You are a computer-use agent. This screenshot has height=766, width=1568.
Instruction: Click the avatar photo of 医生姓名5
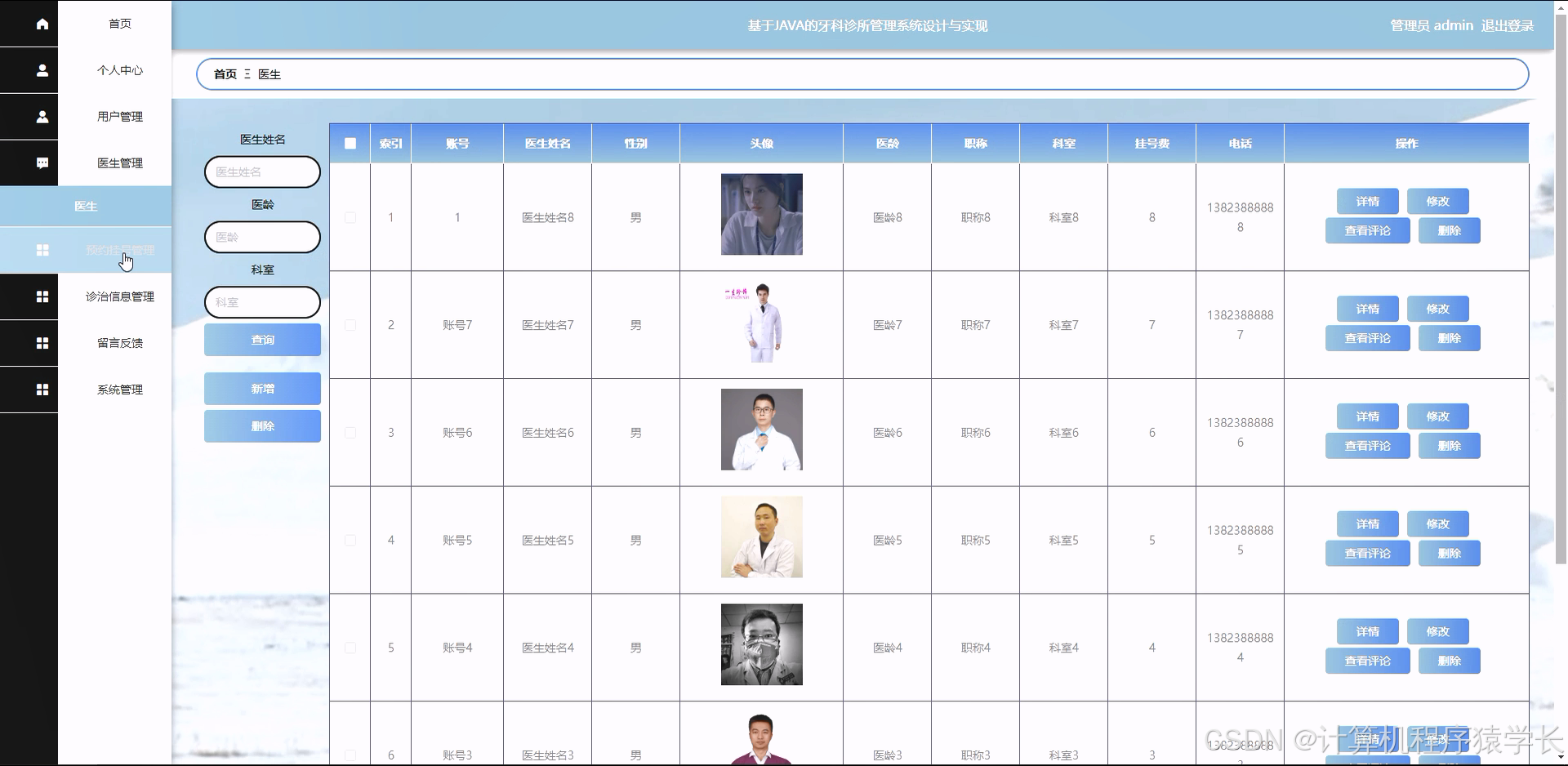[762, 537]
